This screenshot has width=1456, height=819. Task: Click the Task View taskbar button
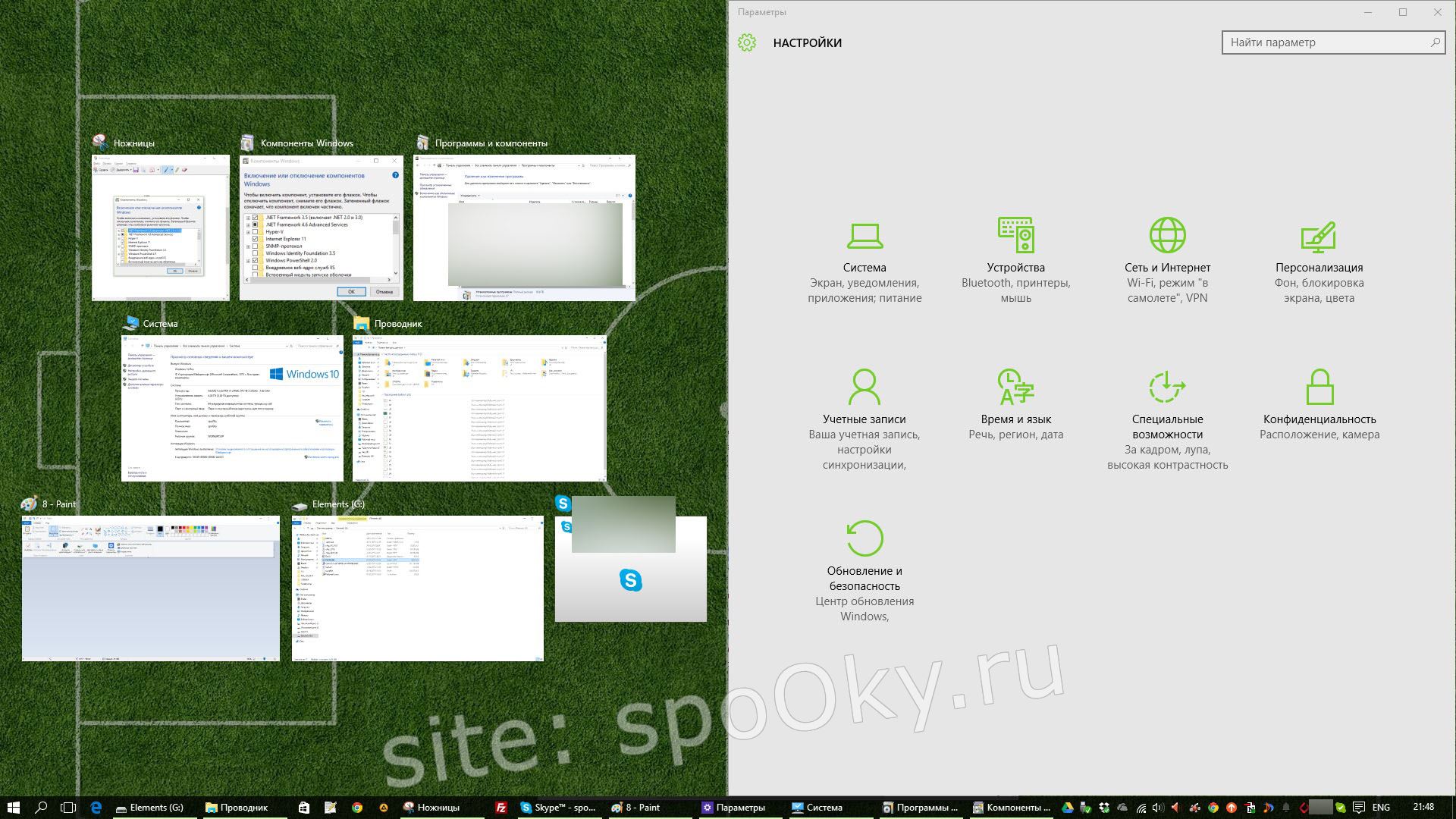pyautogui.click(x=68, y=808)
